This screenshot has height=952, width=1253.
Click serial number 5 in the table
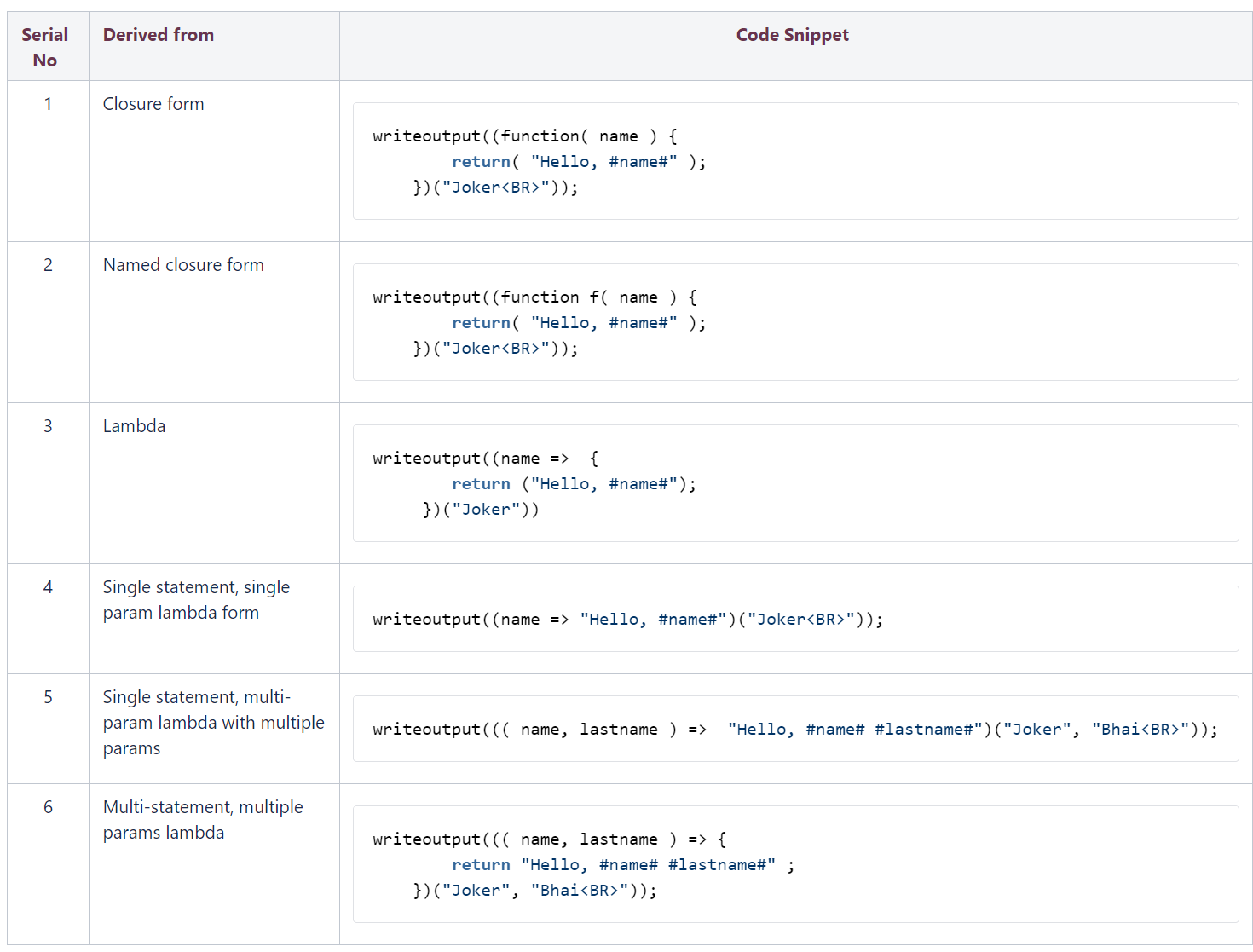[49, 697]
